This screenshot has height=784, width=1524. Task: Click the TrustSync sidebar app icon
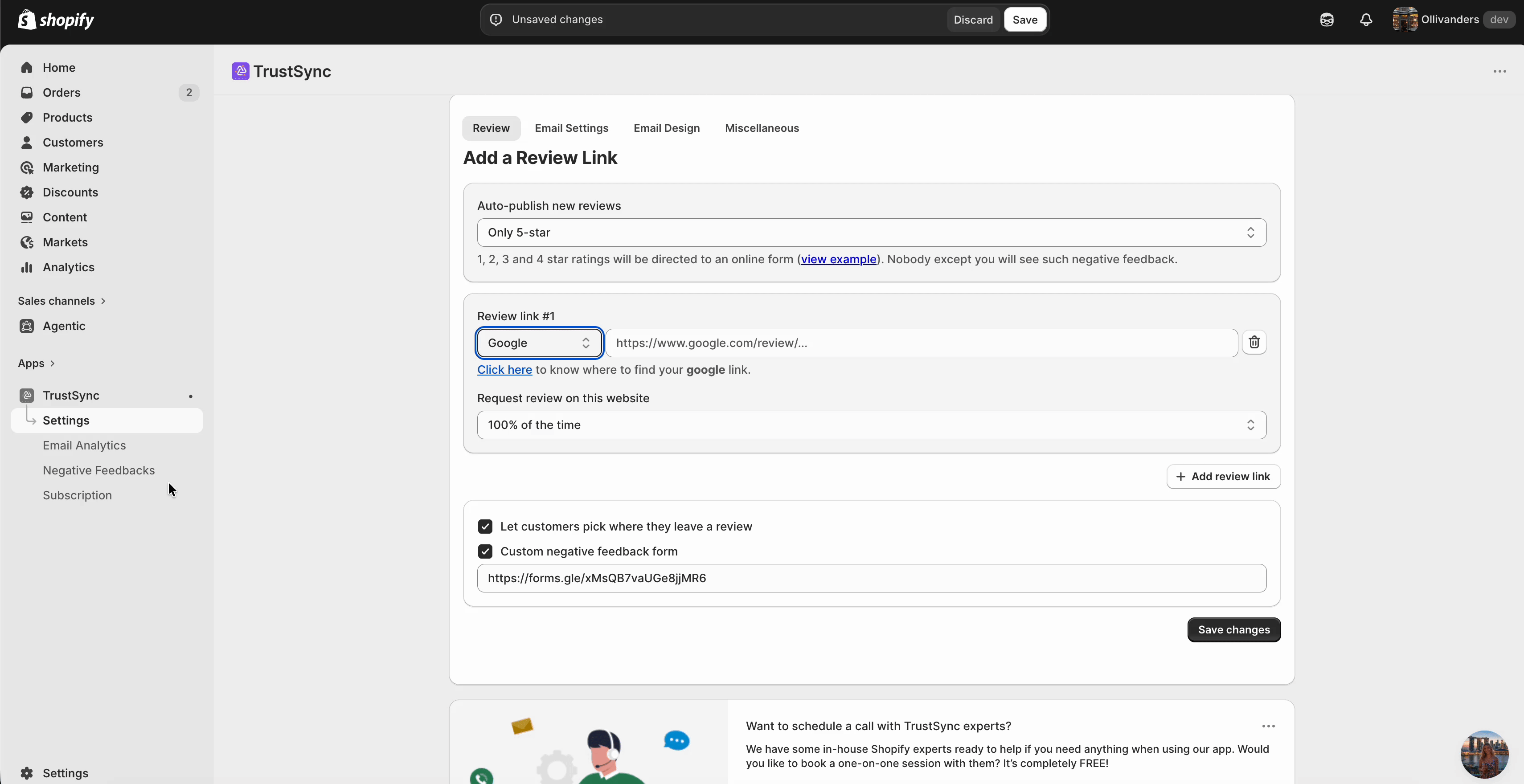27,395
